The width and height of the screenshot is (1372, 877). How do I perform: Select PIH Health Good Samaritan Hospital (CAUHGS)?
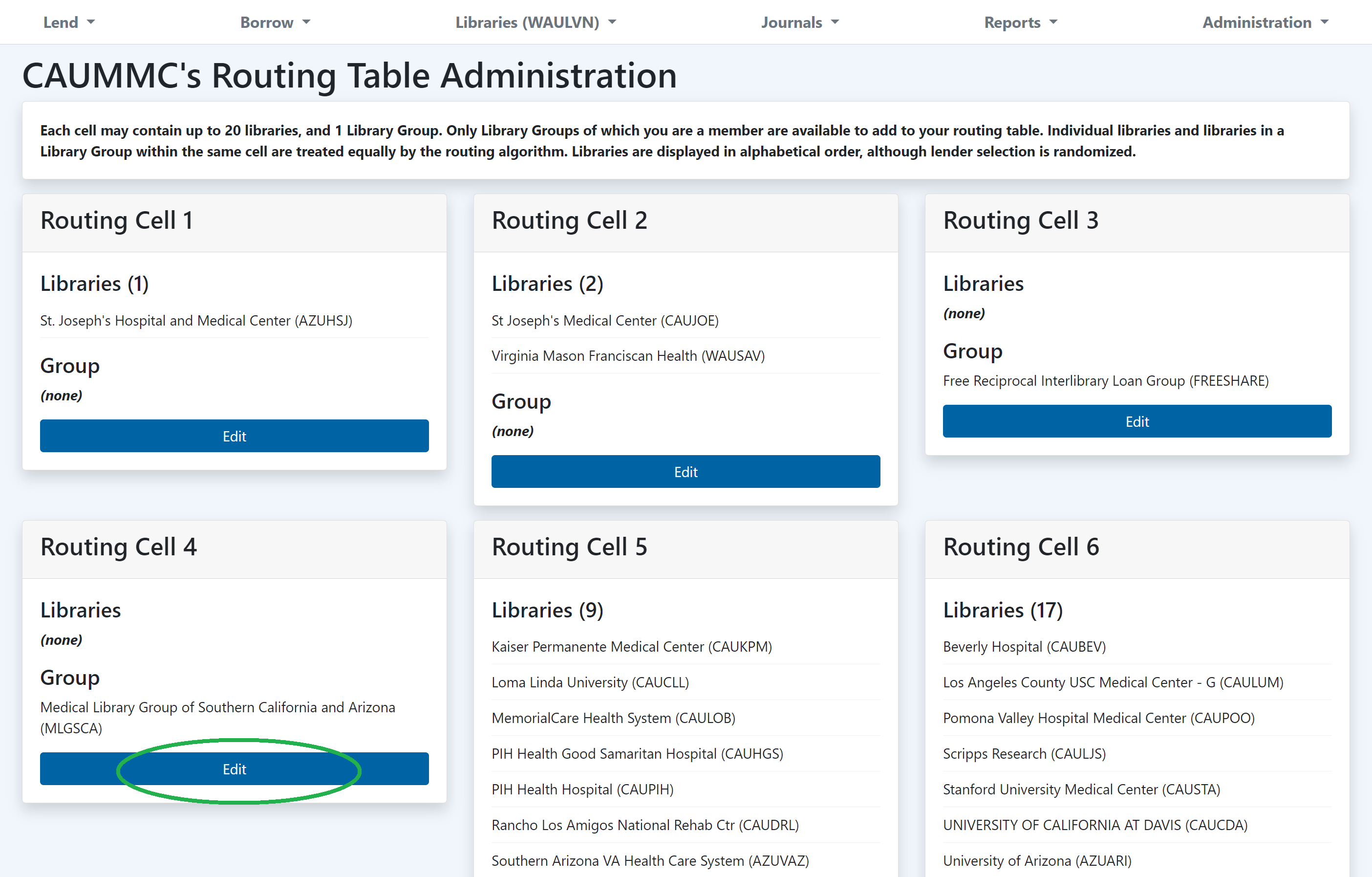coord(637,753)
